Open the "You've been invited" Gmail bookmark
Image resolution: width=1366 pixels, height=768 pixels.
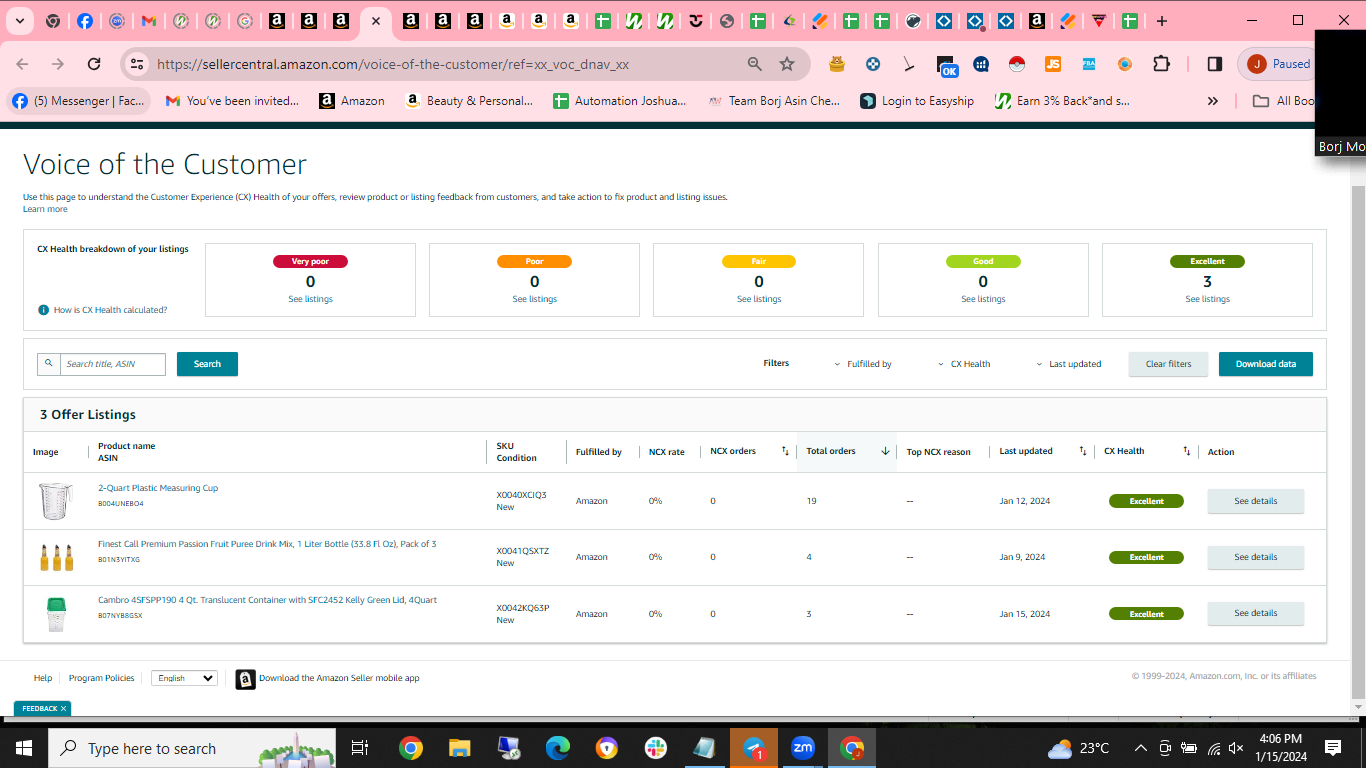point(232,101)
